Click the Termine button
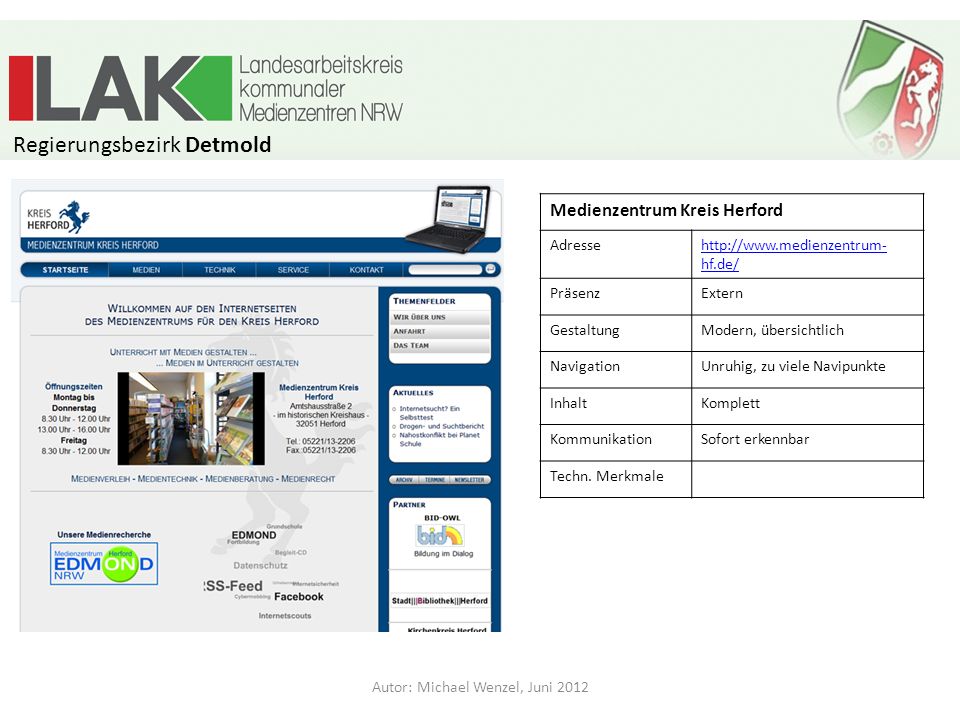This screenshot has height=720, width=960. click(x=435, y=480)
